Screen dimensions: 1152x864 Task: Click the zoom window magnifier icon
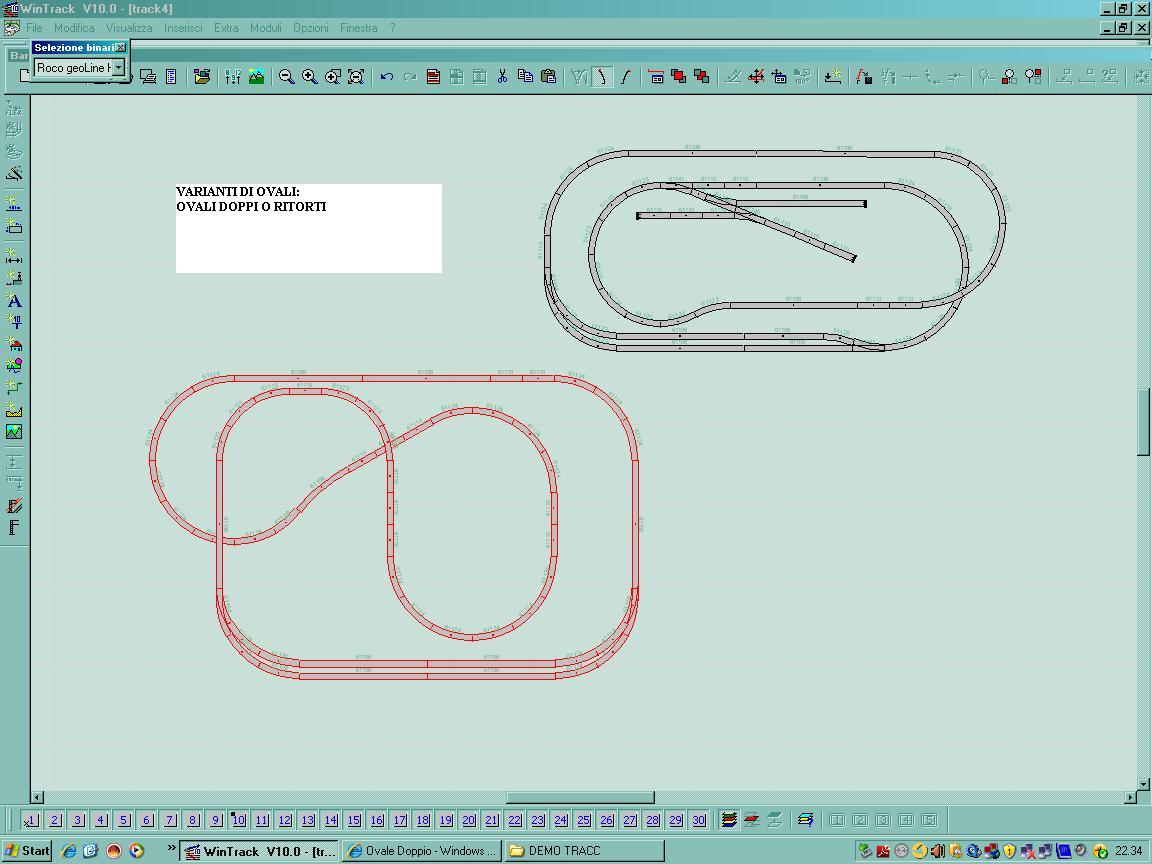(333, 76)
